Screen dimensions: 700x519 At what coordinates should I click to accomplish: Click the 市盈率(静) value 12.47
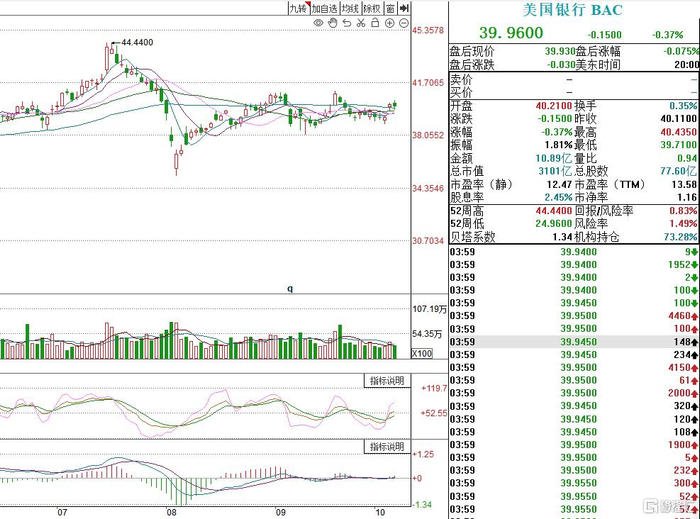559,184
